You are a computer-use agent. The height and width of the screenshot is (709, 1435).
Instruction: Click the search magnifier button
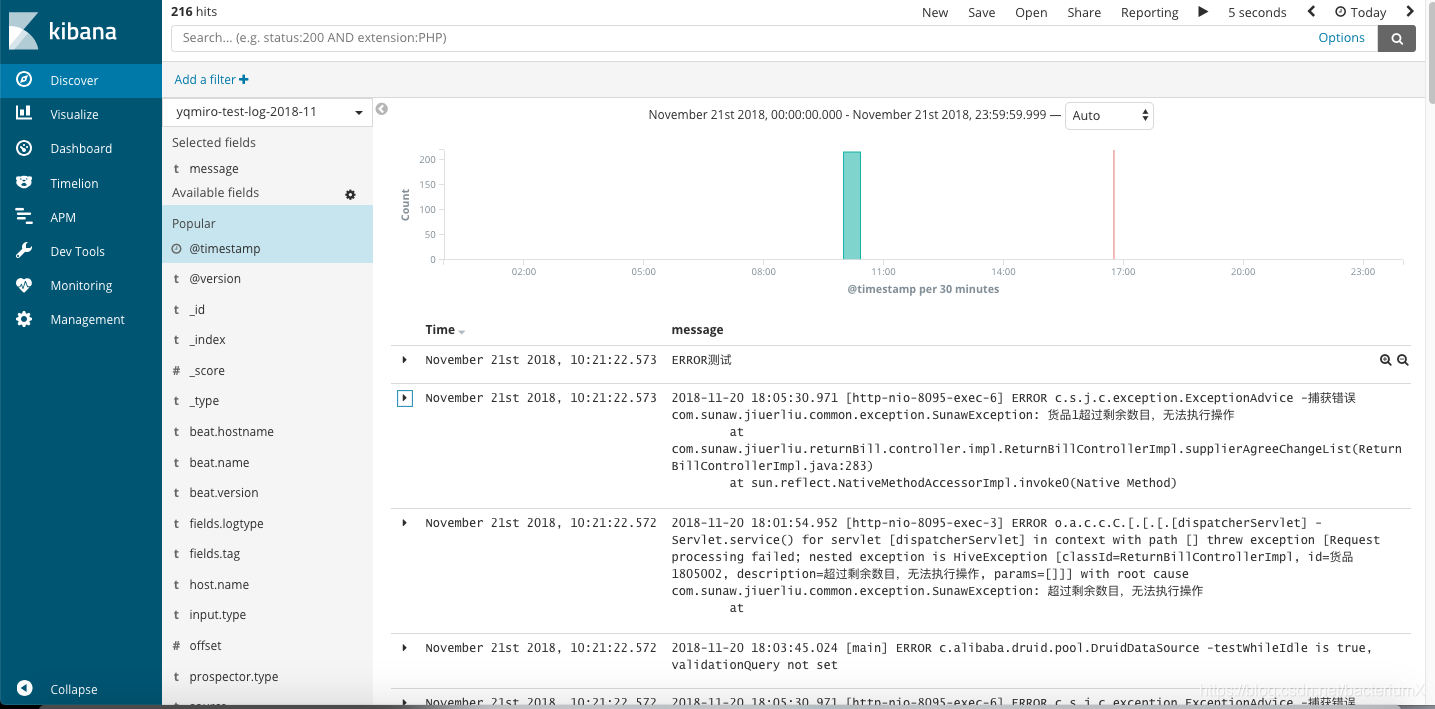pos(1397,38)
